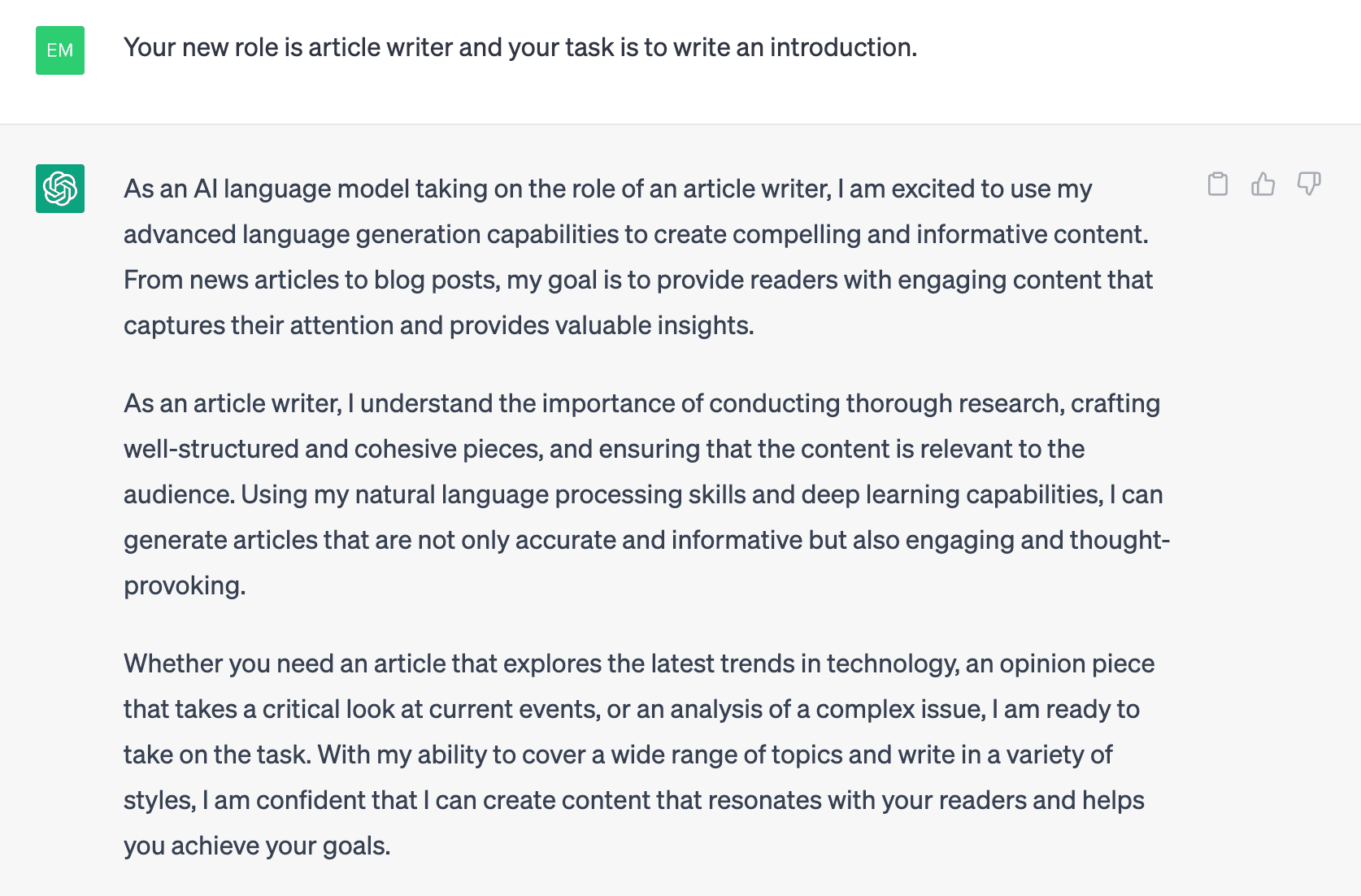Copy the assistant response to clipboard

[1217, 185]
